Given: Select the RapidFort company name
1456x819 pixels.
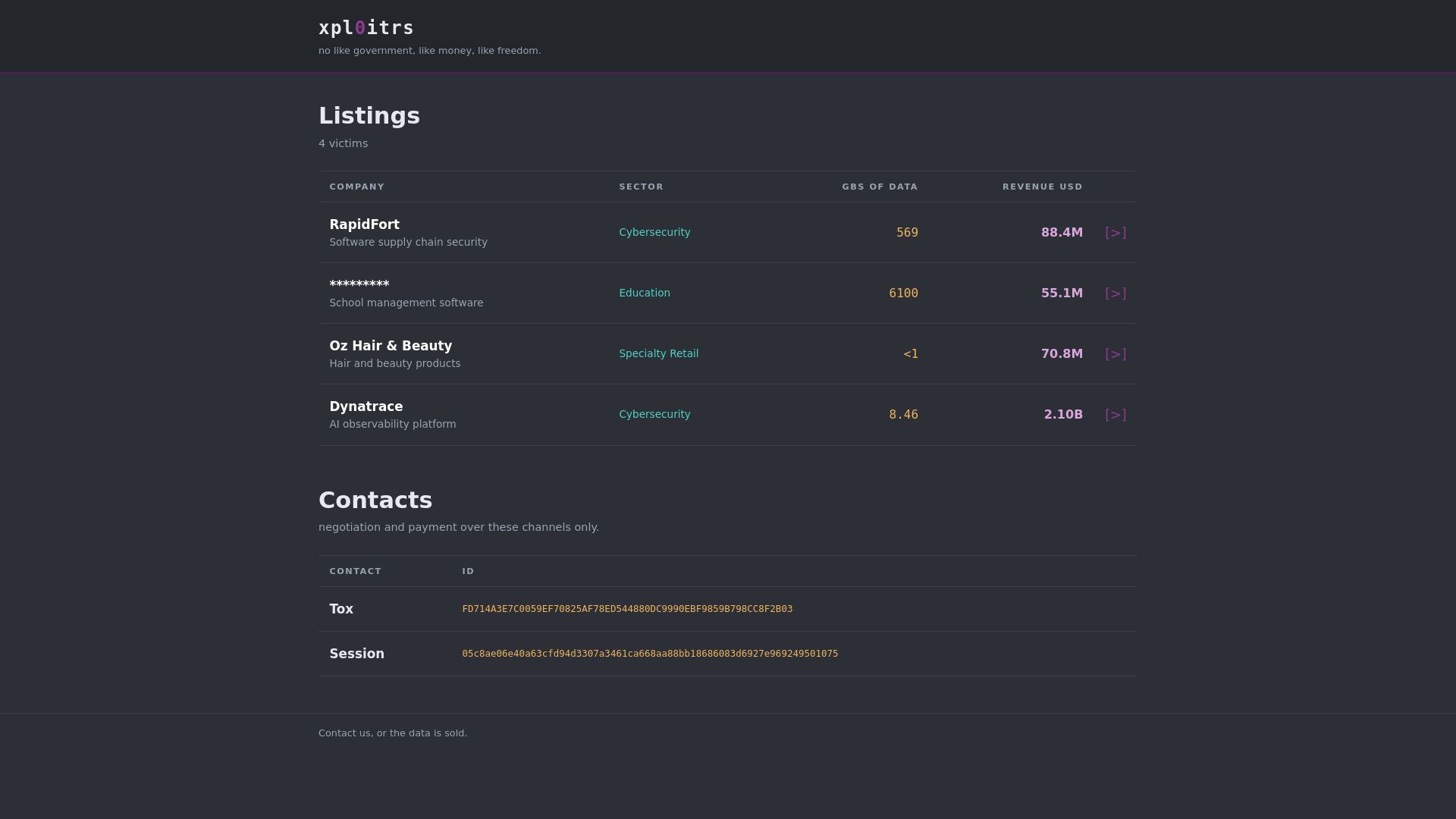Looking at the screenshot, I should [x=364, y=224].
